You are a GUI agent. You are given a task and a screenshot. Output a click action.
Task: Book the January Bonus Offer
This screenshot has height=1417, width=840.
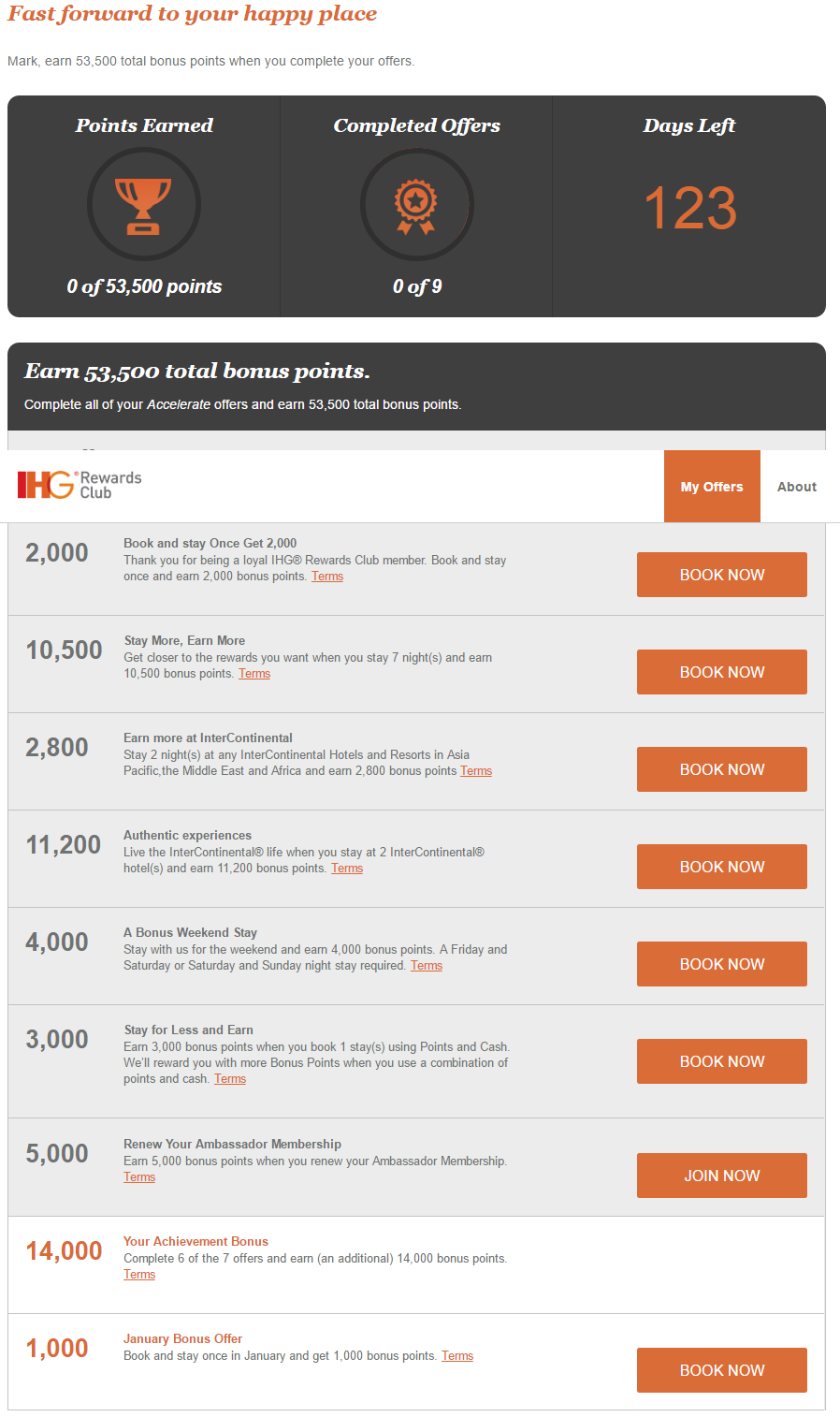tap(722, 1370)
